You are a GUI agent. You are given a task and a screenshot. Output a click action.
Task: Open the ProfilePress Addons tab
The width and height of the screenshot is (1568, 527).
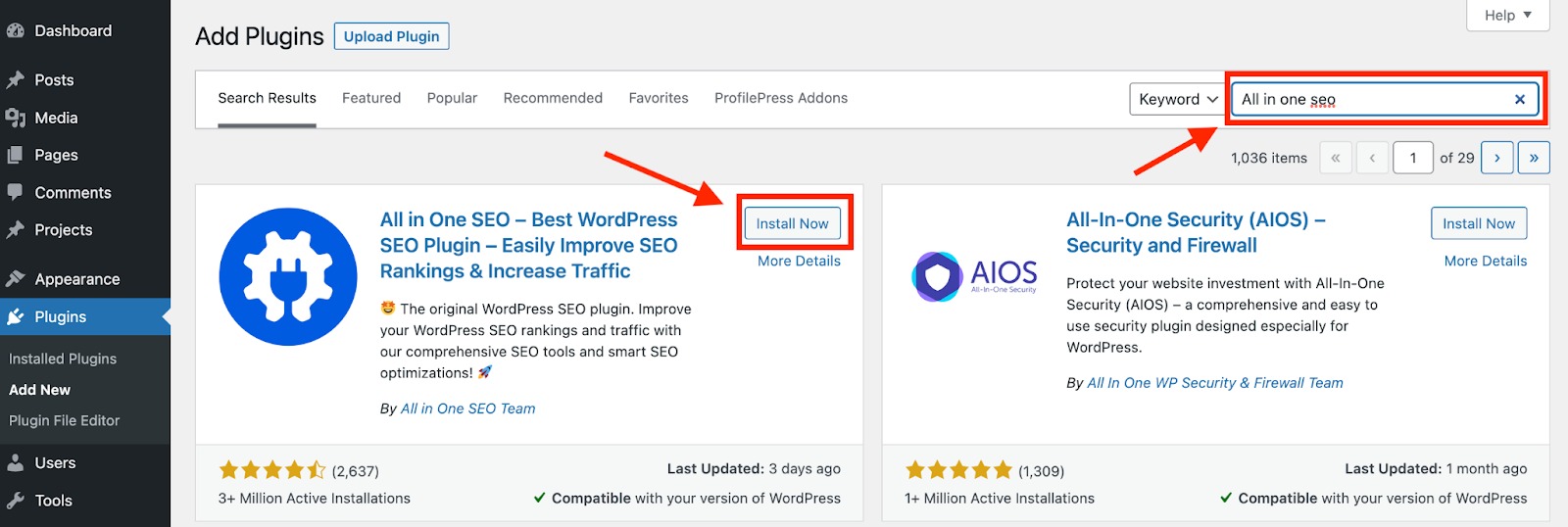[x=781, y=98]
